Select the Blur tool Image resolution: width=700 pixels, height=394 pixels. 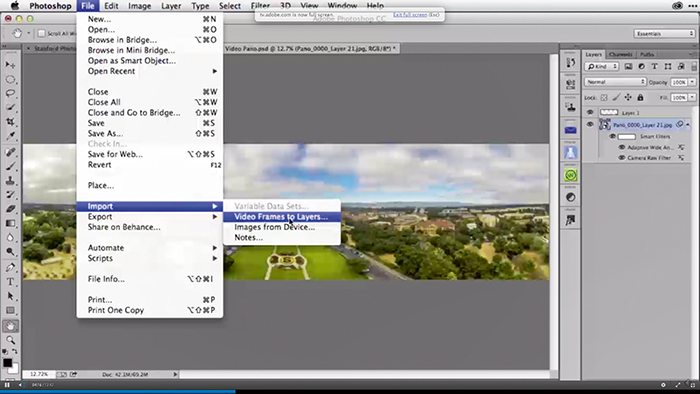[x=10, y=237]
